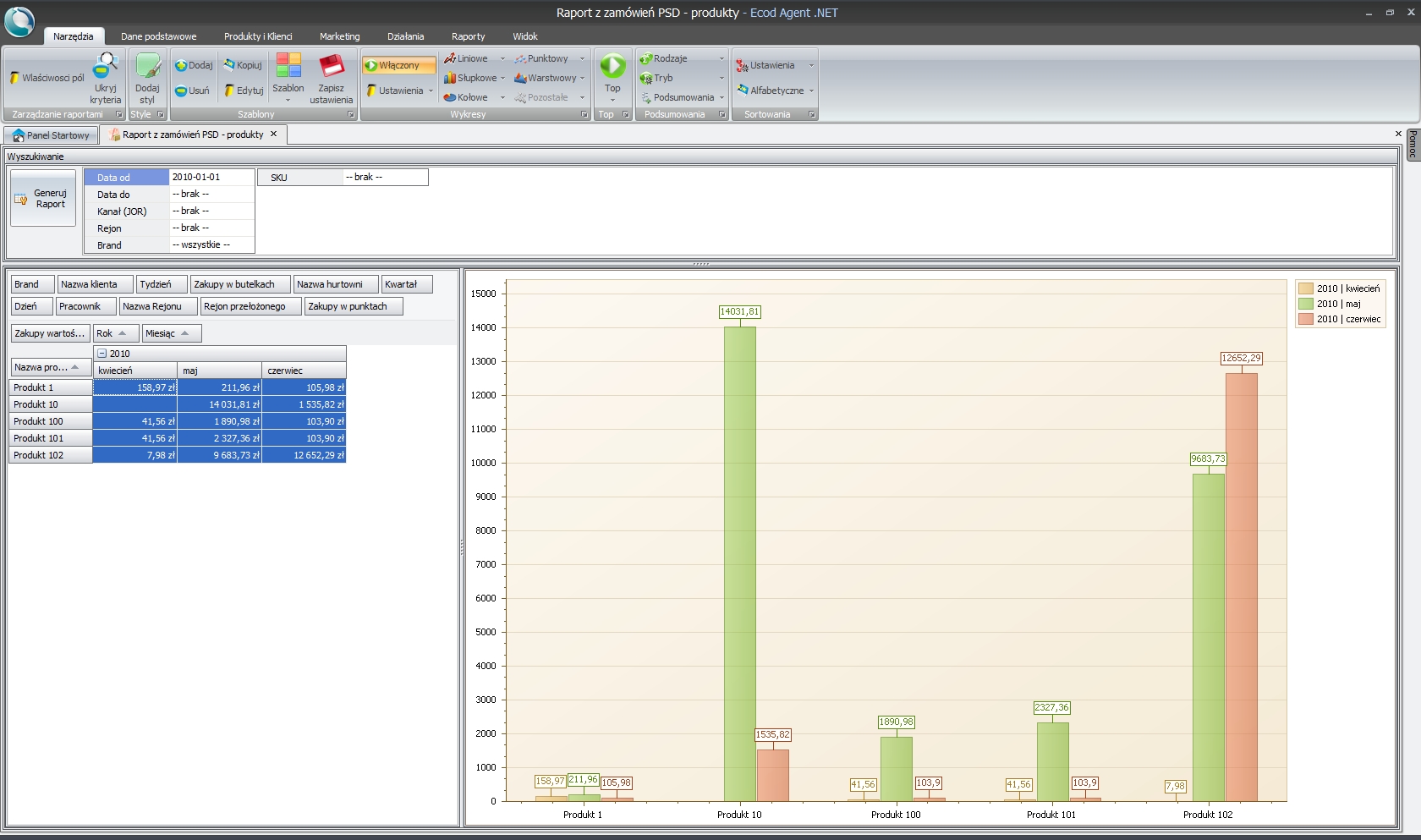
Task: Close the Raport z zamówień PSD tab
Action: [x=273, y=135]
